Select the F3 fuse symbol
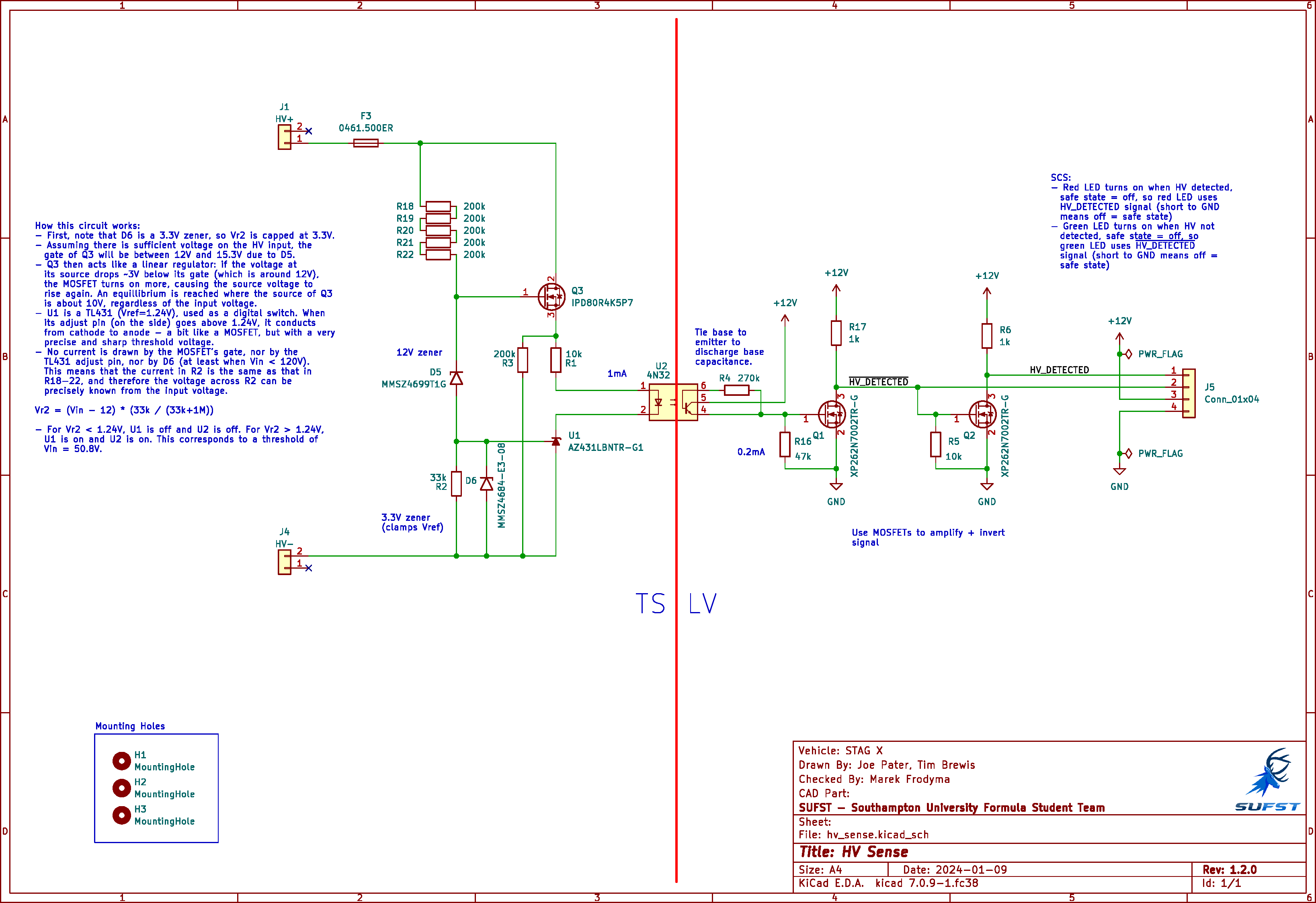1316x903 pixels. point(366,143)
